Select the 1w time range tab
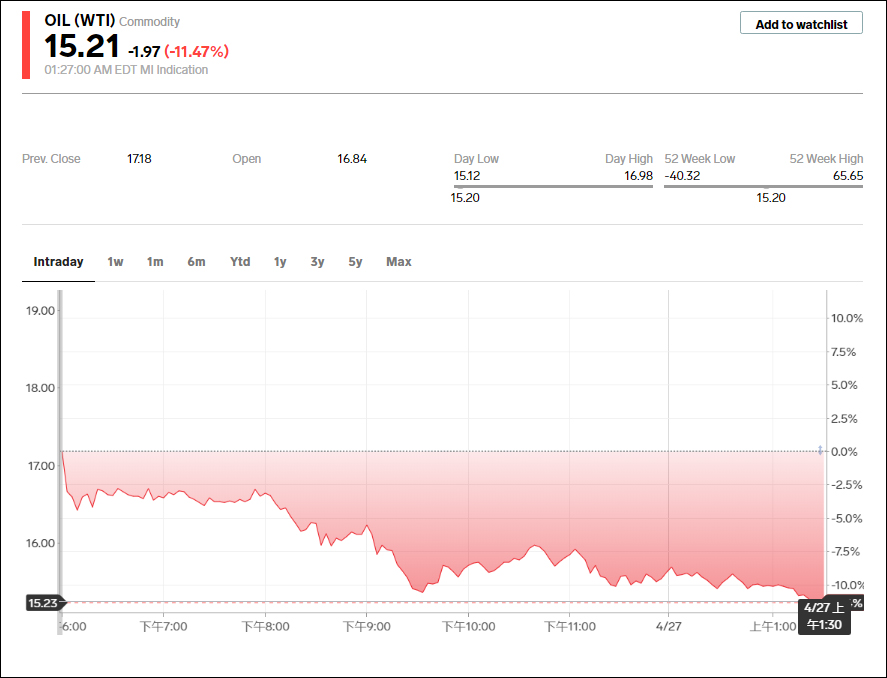 coord(116,262)
